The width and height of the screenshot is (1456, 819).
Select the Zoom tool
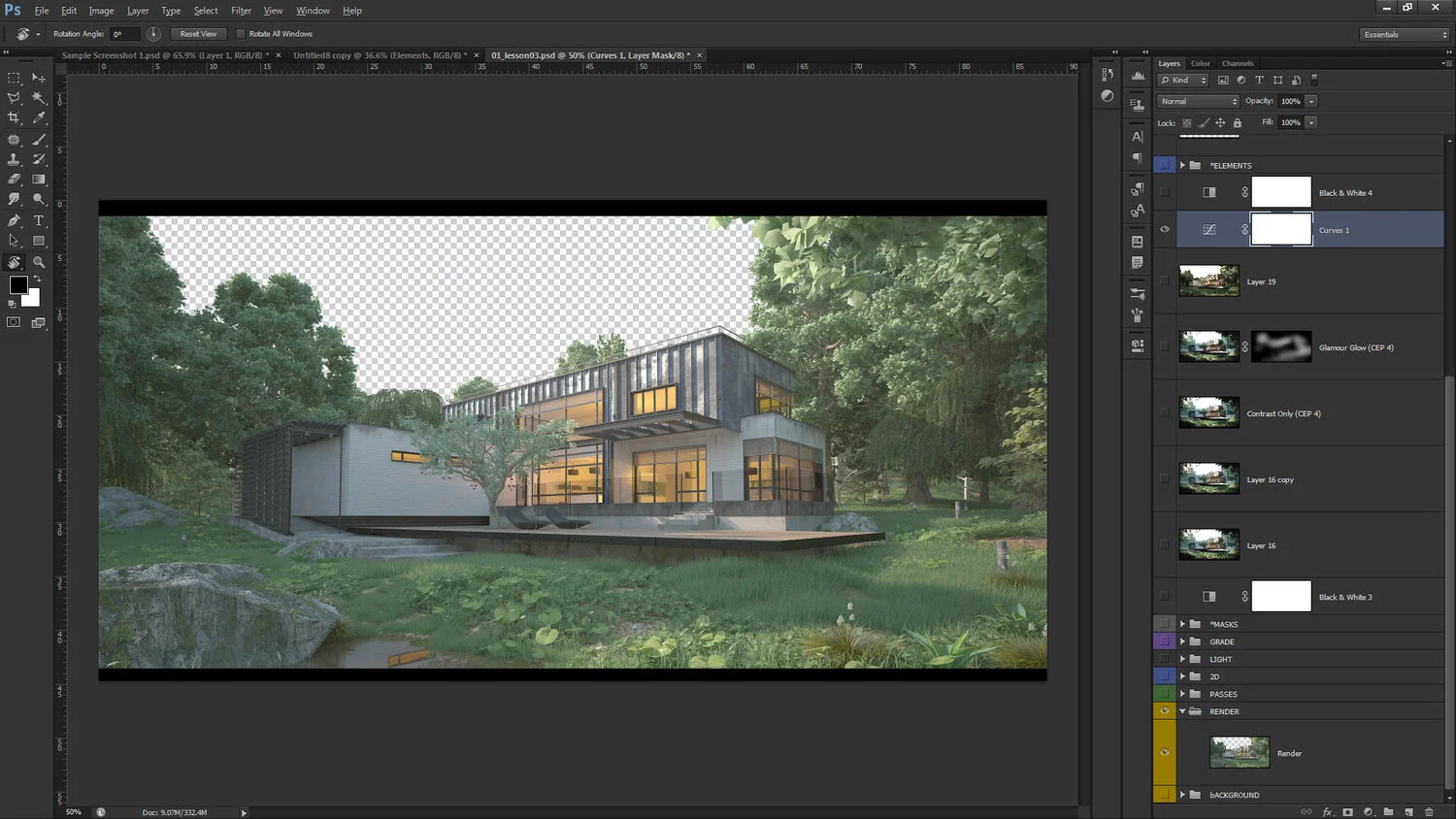click(x=39, y=261)
